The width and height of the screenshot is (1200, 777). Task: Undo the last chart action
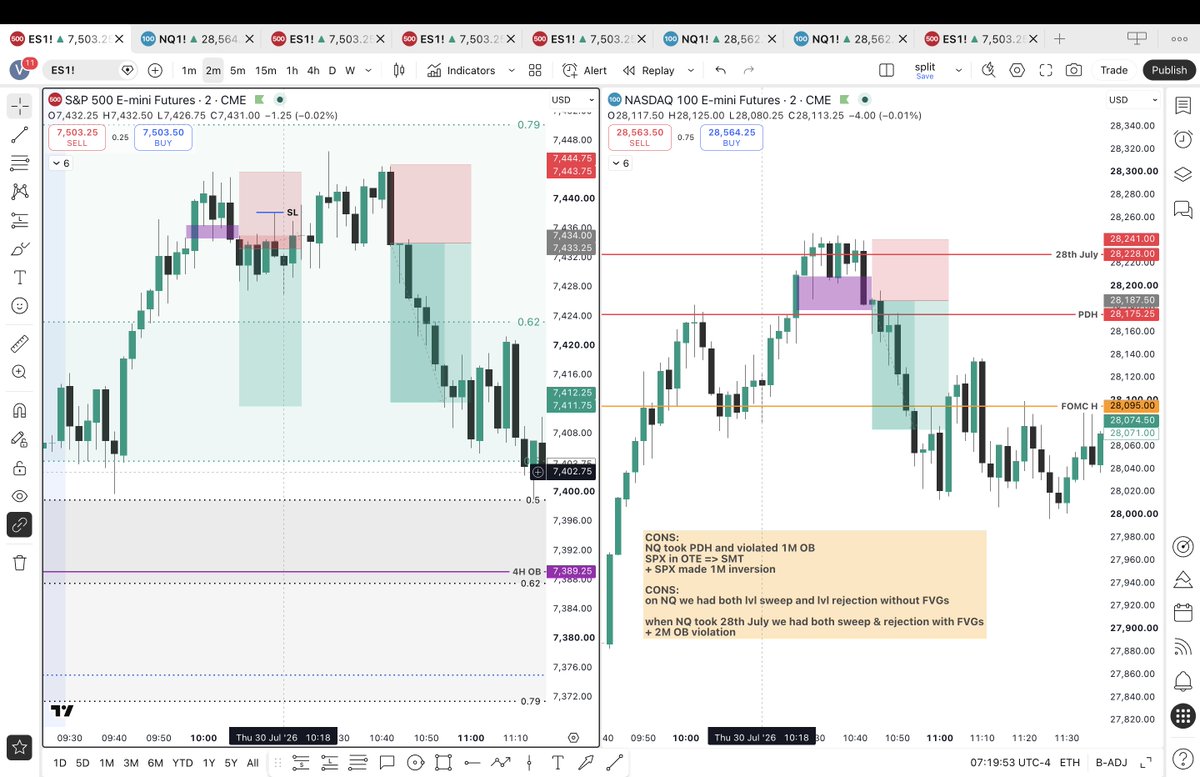[721, 70]
